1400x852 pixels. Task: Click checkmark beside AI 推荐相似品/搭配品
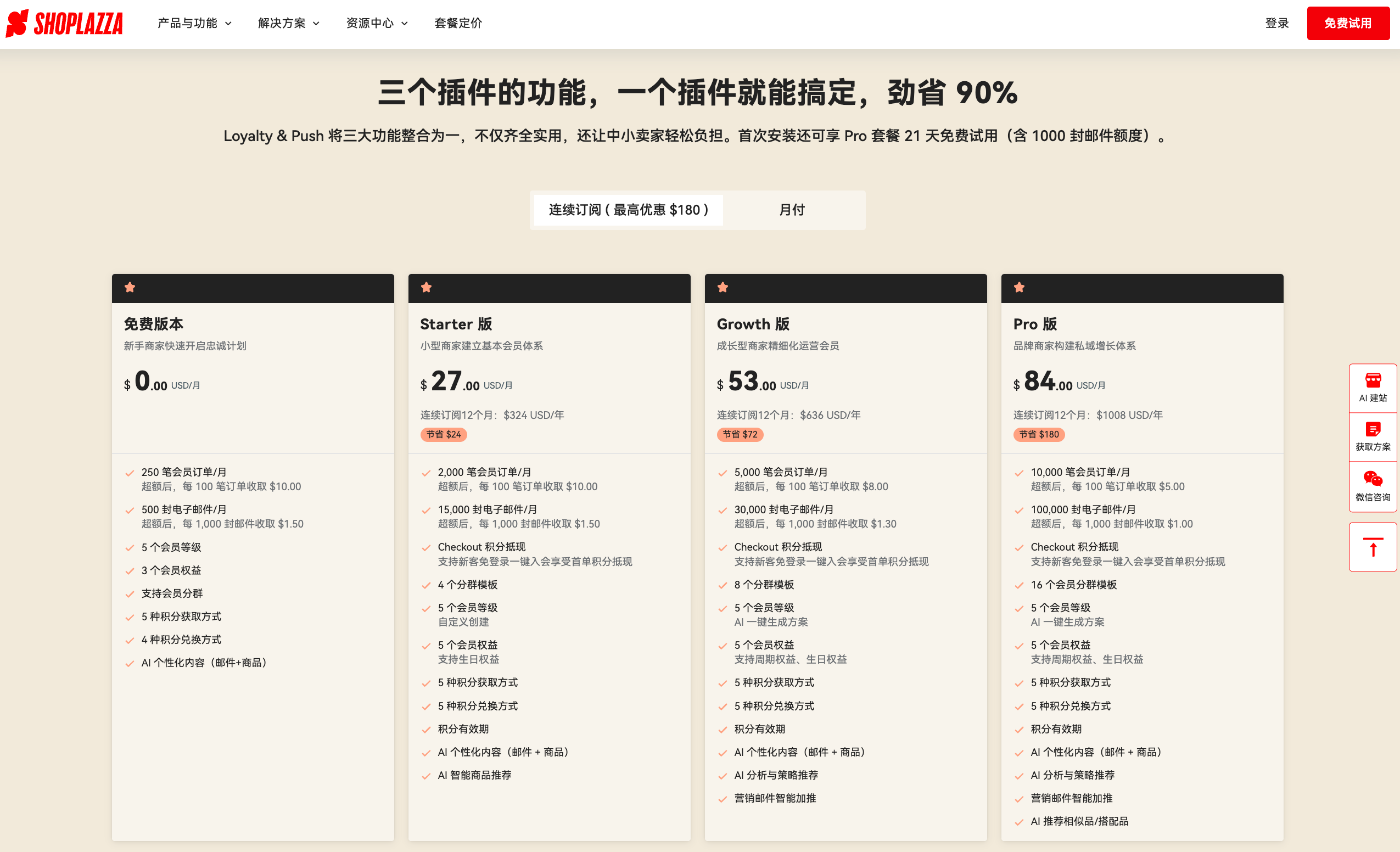click(x=1020, y=822)
